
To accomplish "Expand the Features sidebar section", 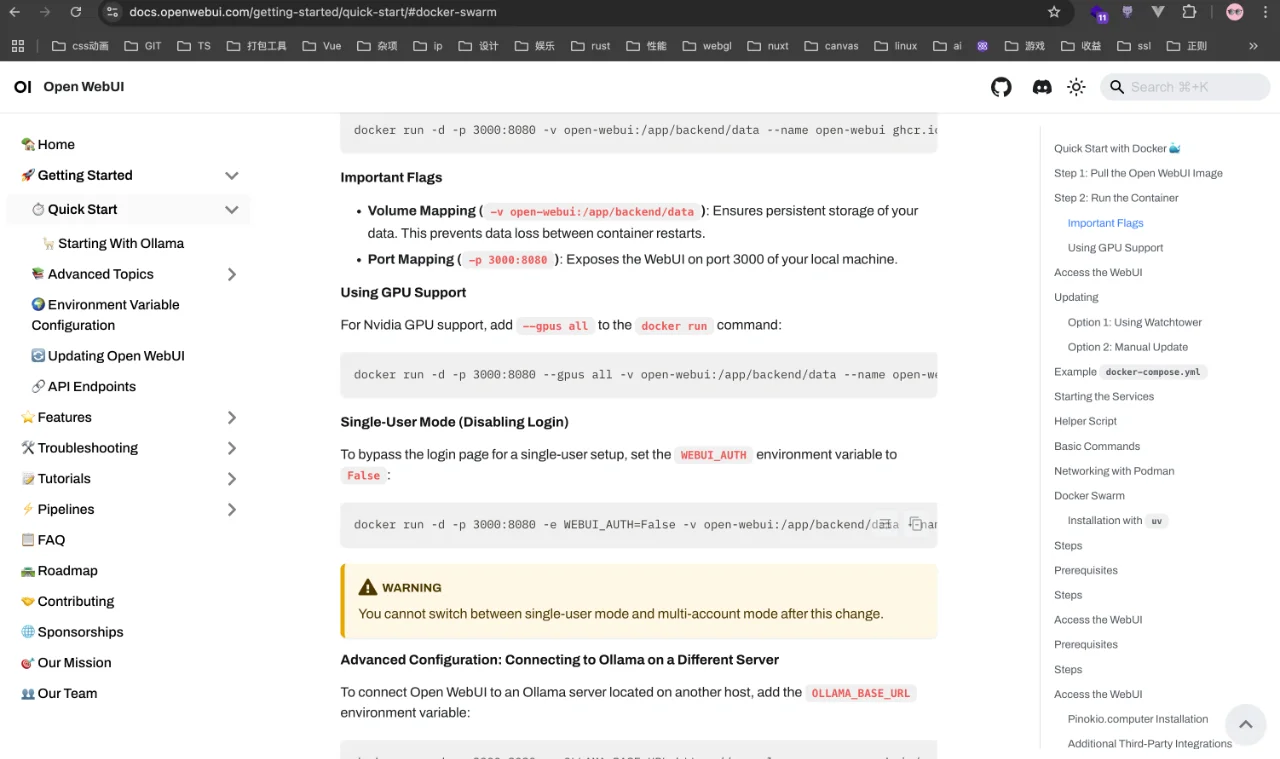I will 232,418.
